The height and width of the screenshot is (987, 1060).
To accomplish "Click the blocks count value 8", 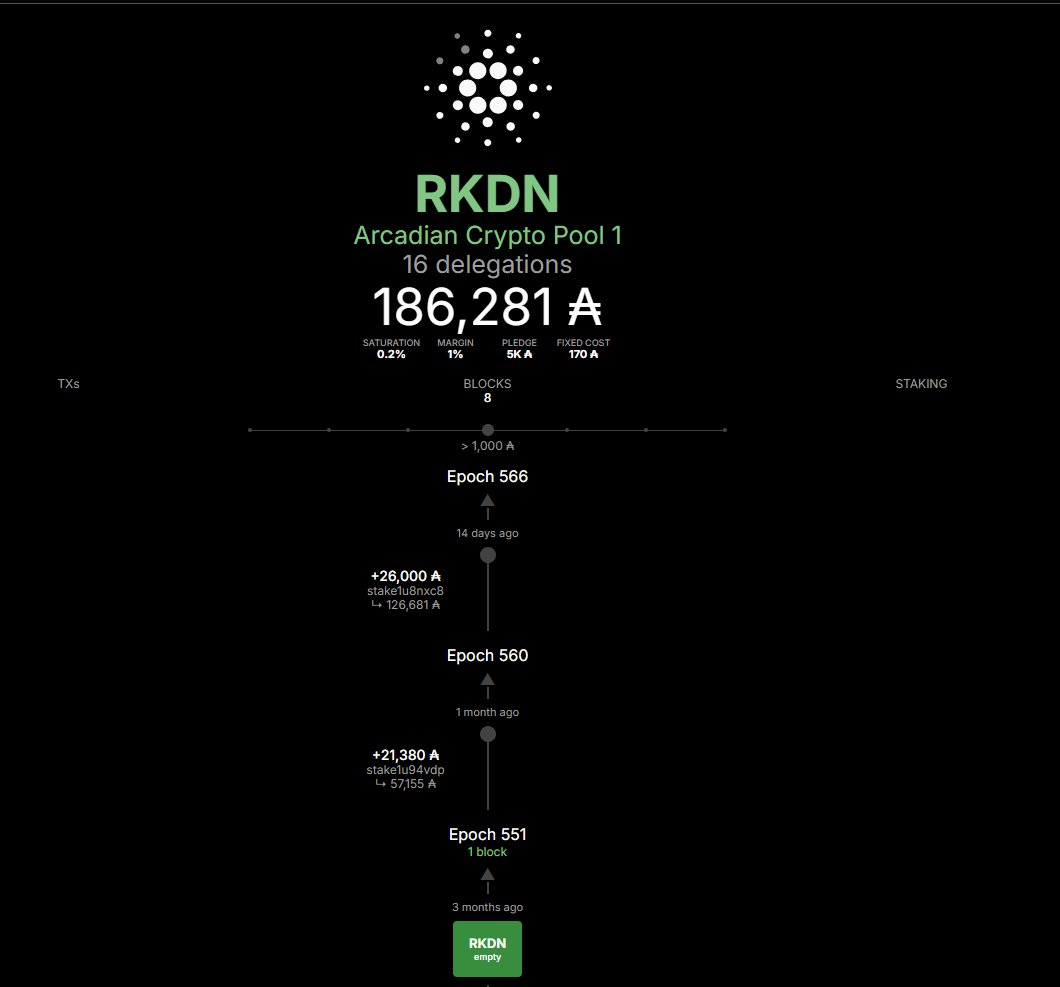I will (x=487, y=398).
